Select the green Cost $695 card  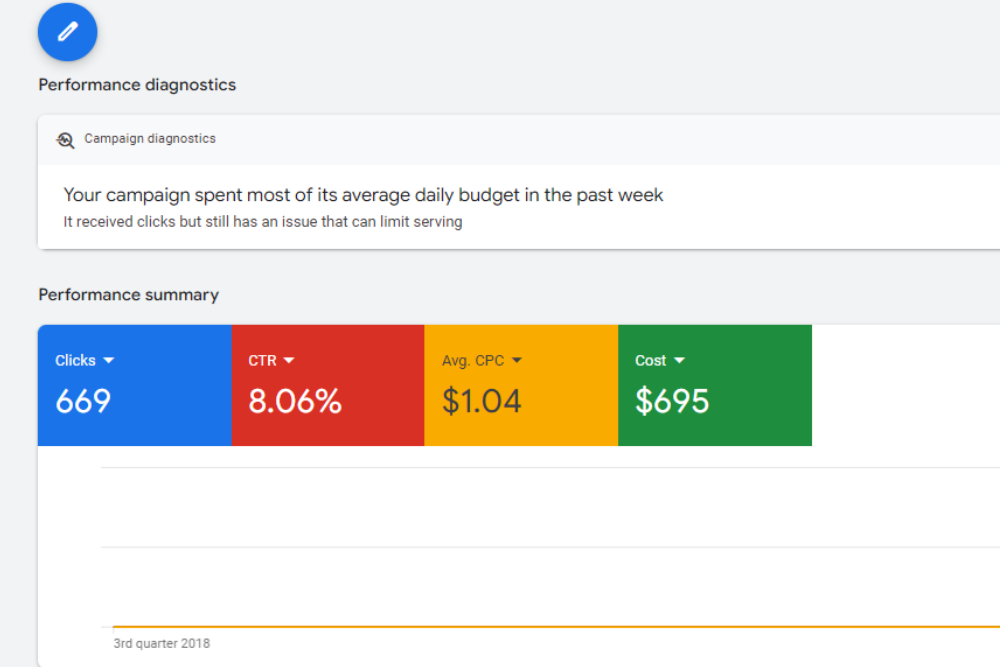coord(715,385)
